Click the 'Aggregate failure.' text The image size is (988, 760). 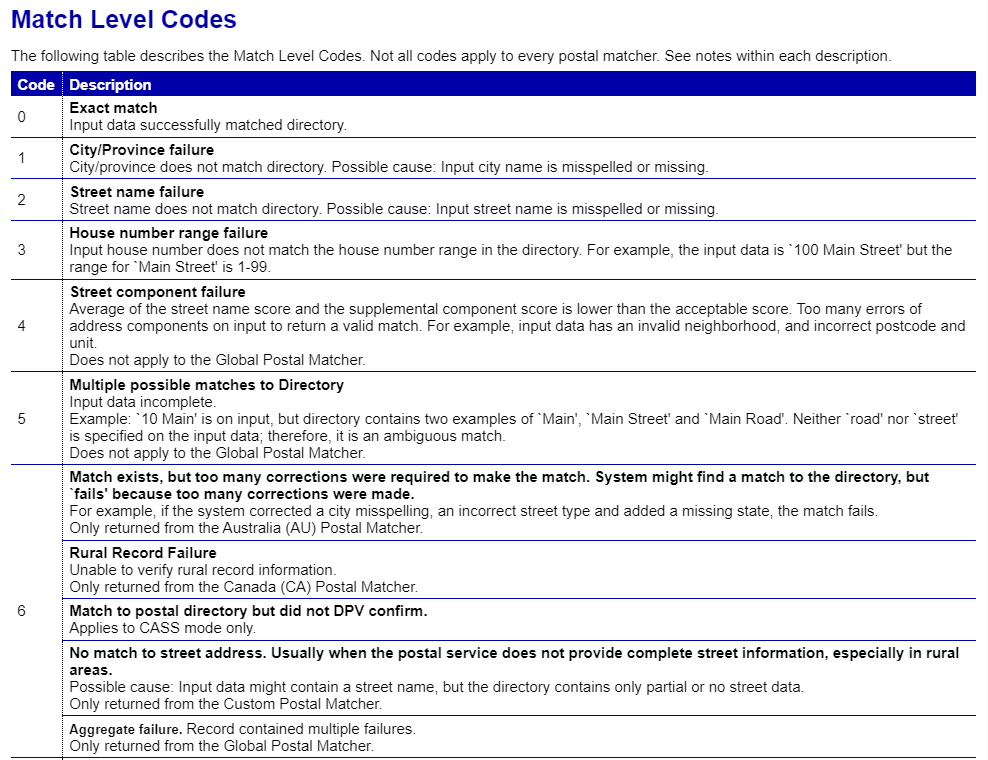point(126,729)
